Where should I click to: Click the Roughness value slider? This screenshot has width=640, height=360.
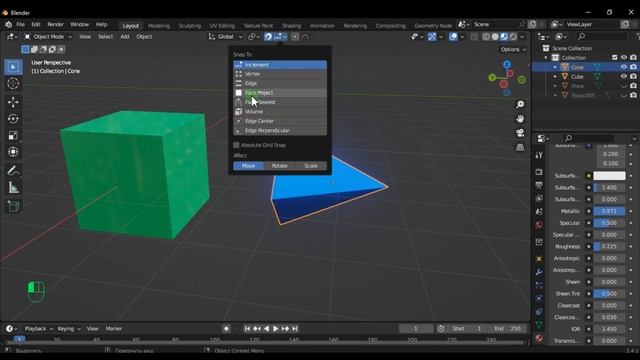point(609,247)
